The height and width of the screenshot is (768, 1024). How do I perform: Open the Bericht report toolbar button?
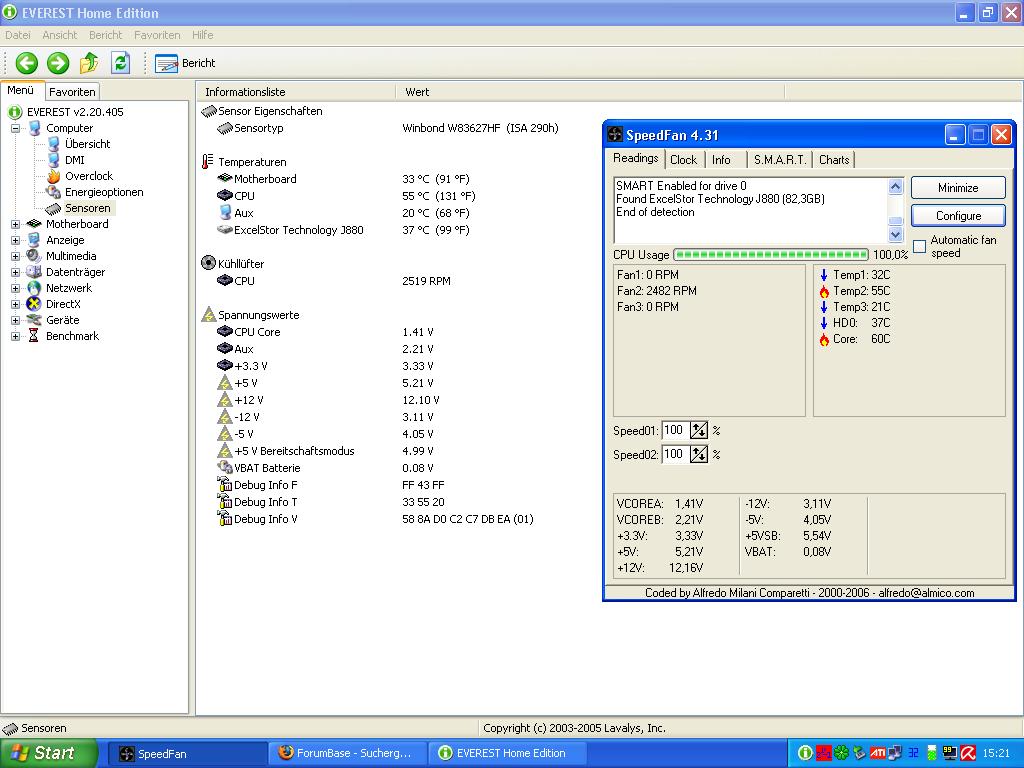pos(185,63)
